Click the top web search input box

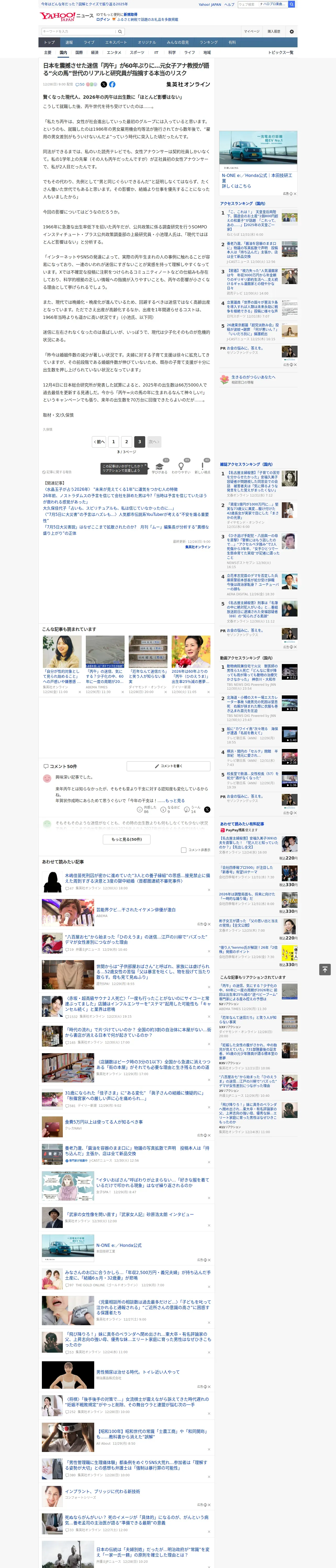248,4
